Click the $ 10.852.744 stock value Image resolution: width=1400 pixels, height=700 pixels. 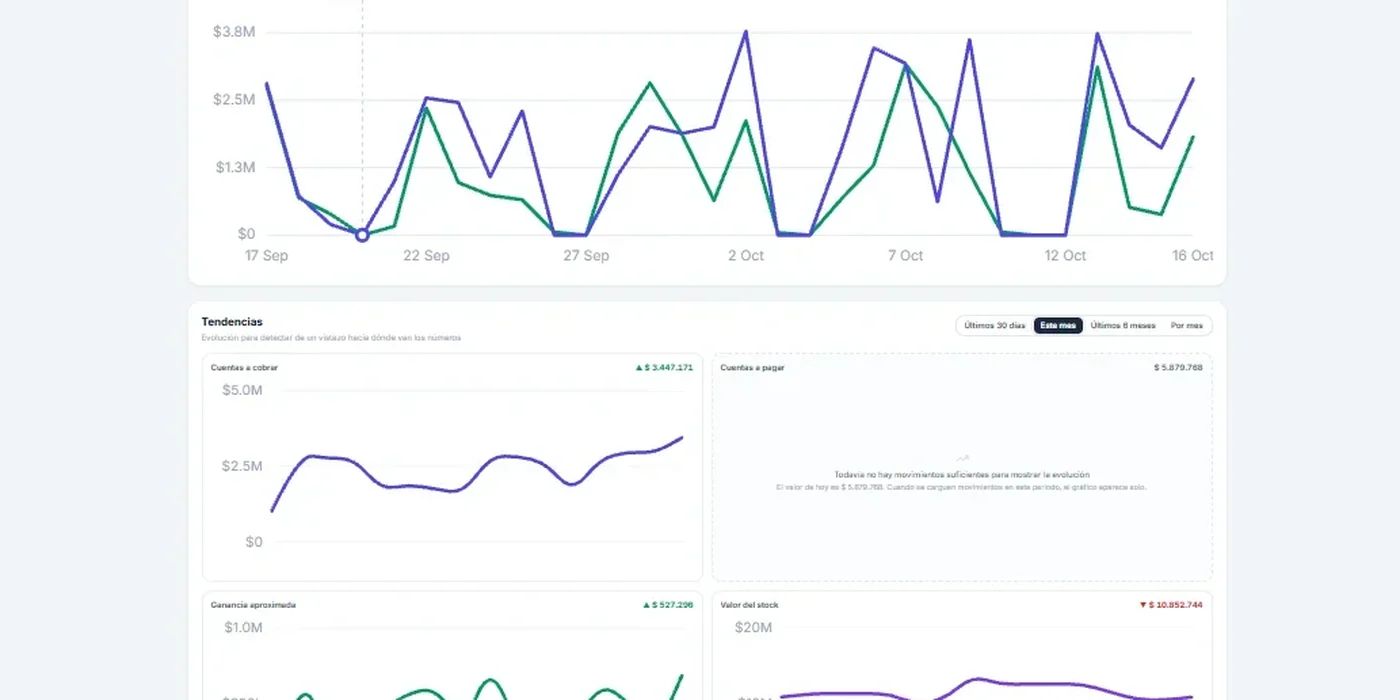click(1171, 605)
